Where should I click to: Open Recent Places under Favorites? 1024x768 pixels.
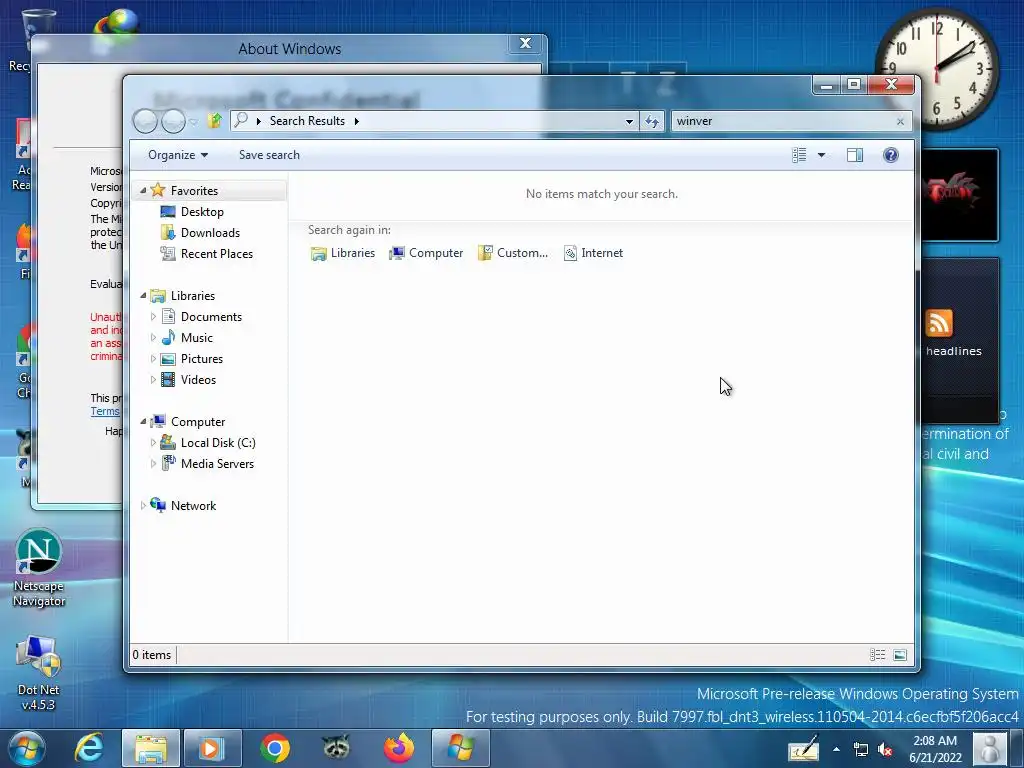click(x=216, y=253)
